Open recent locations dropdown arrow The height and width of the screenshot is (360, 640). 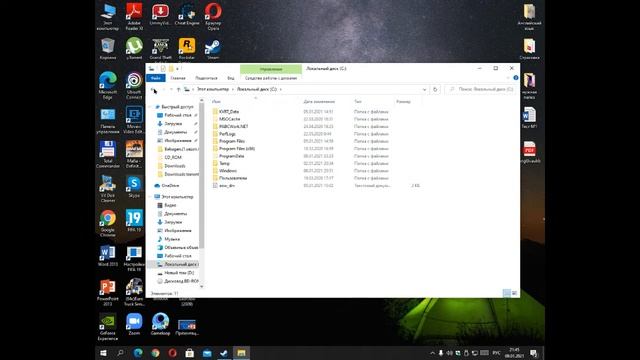coord(171,89)
